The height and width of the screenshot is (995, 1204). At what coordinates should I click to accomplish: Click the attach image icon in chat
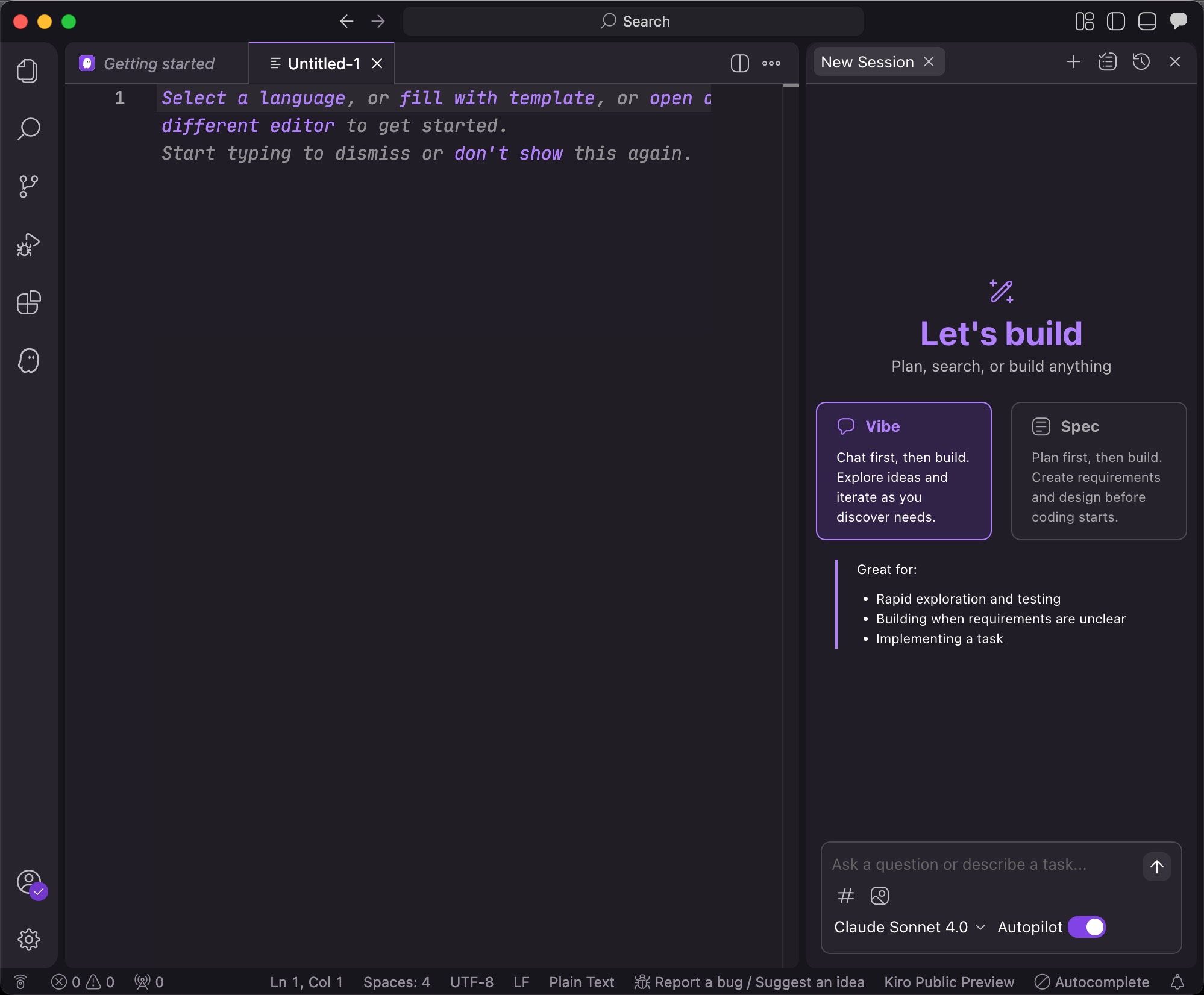pos(879,896)
